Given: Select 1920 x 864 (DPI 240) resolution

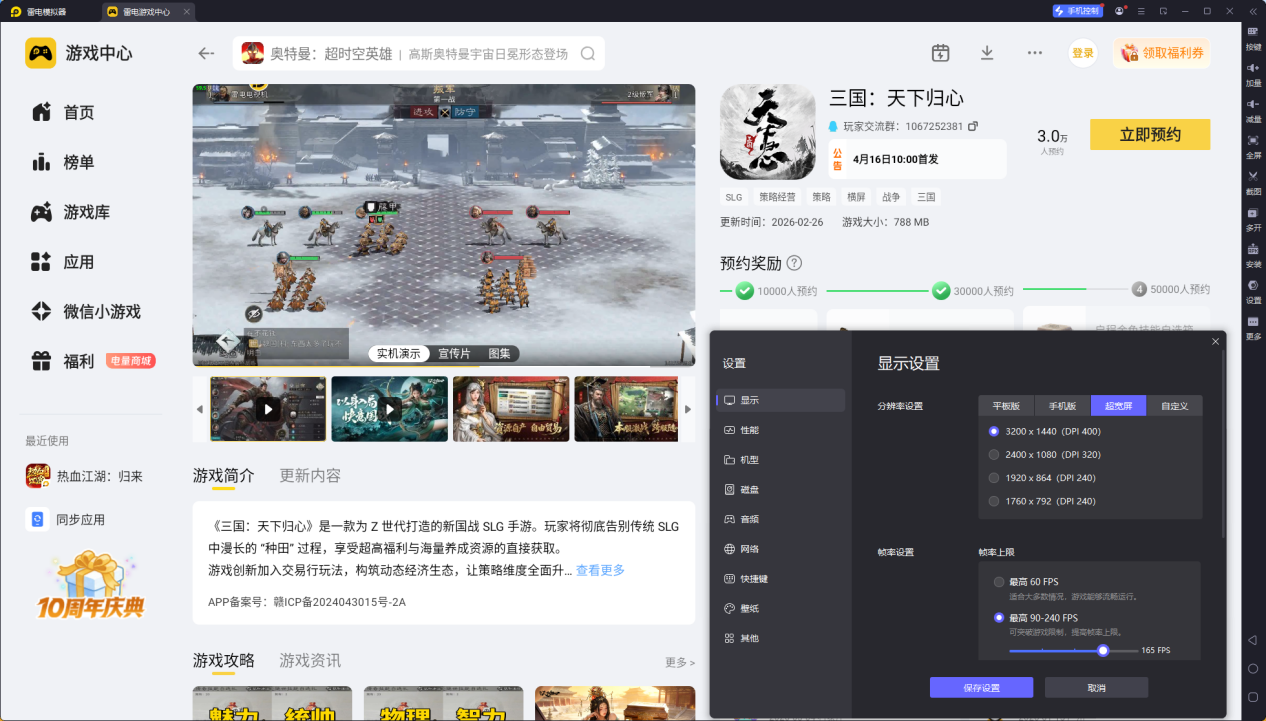Looking at the screenshot, I should pos(994,478).
